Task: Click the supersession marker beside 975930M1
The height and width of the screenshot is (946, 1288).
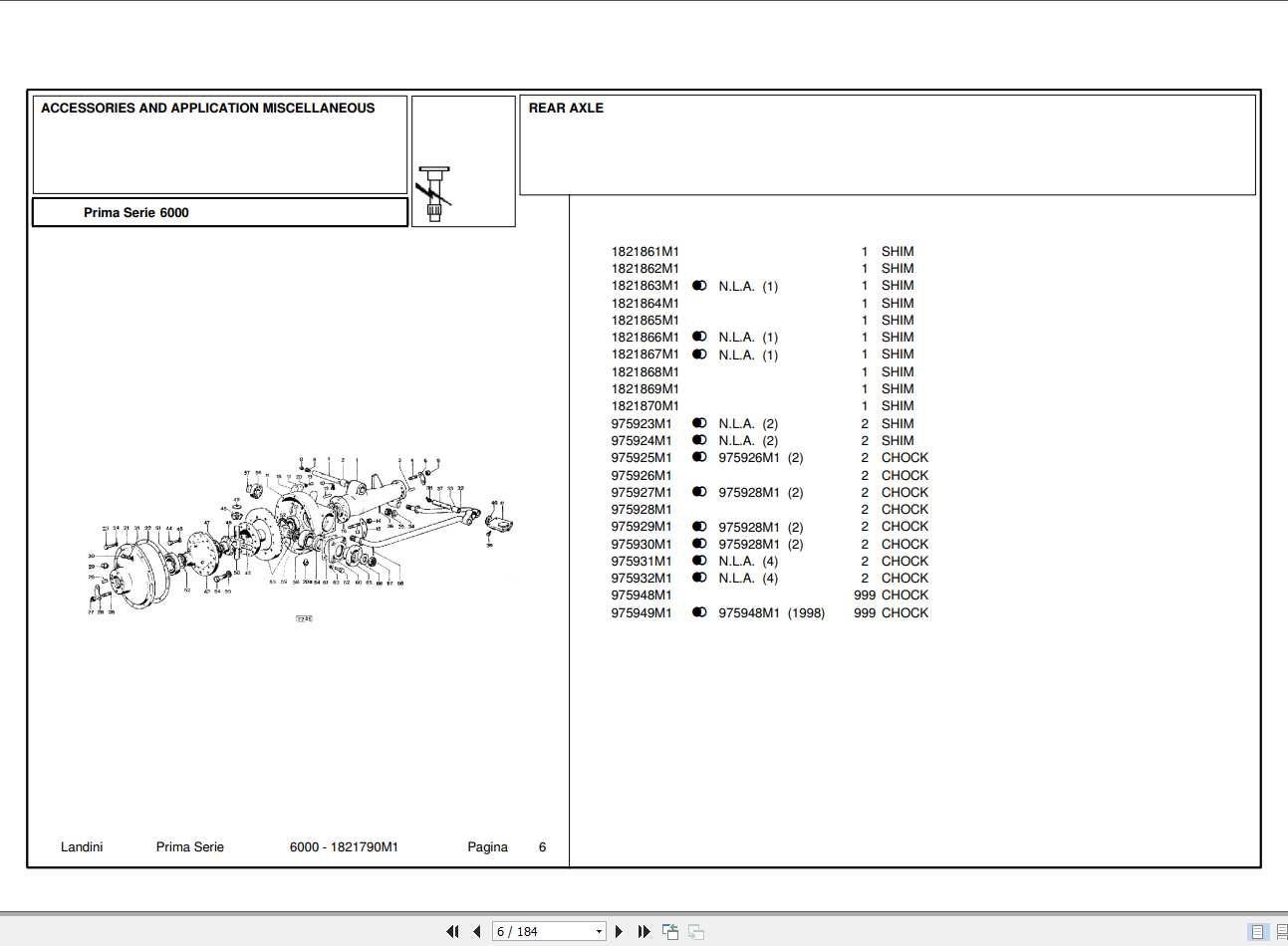Action: coord(699,544)
